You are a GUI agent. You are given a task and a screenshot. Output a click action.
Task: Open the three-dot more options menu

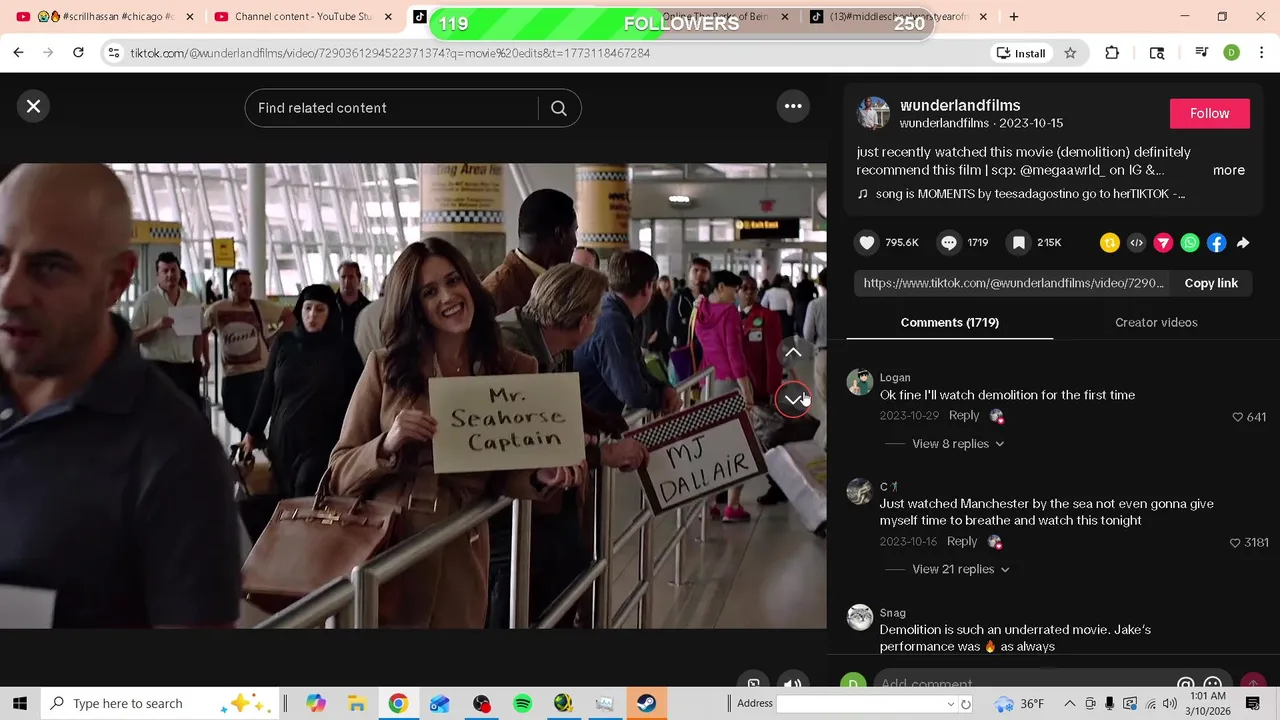click(x=793, y=106)
